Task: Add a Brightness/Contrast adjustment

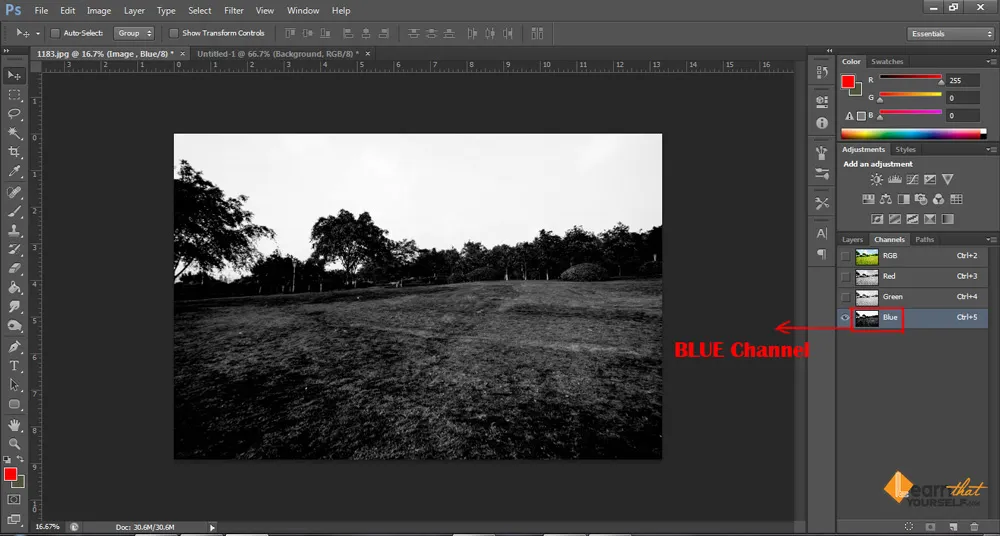Action: pos(877,180)
